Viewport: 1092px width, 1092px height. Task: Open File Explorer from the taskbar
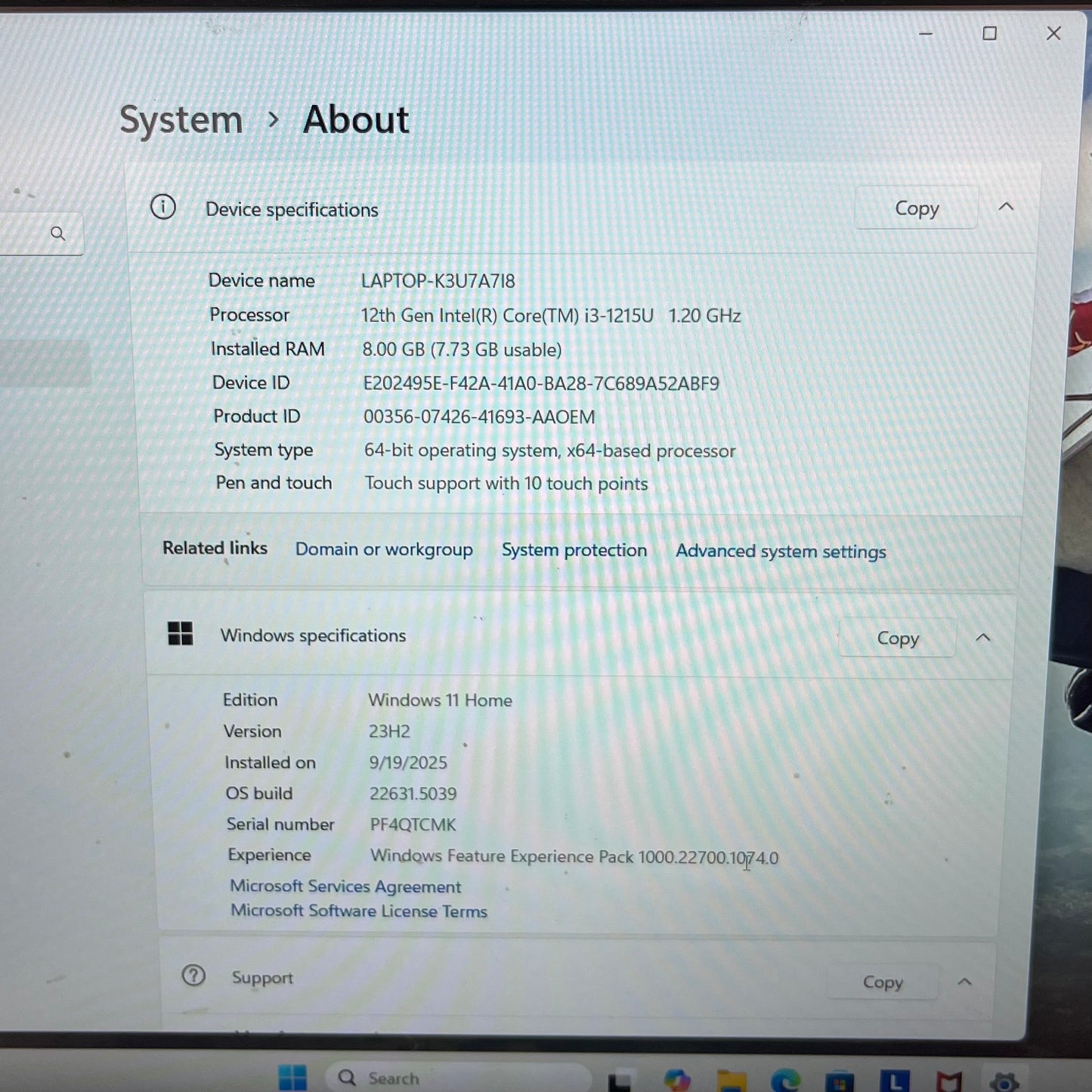point(731,1081)
